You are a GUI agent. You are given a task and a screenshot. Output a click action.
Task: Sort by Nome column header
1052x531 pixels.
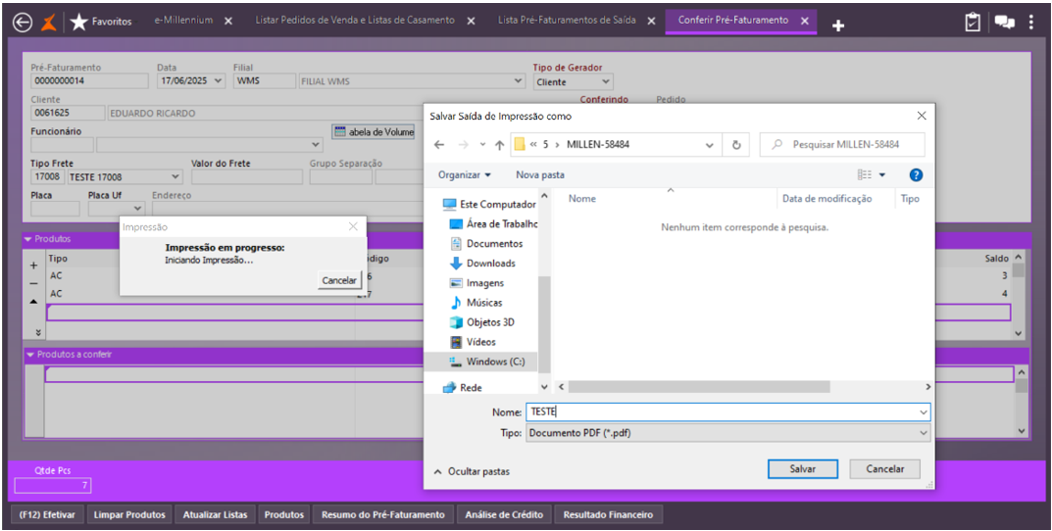[582, 199]
